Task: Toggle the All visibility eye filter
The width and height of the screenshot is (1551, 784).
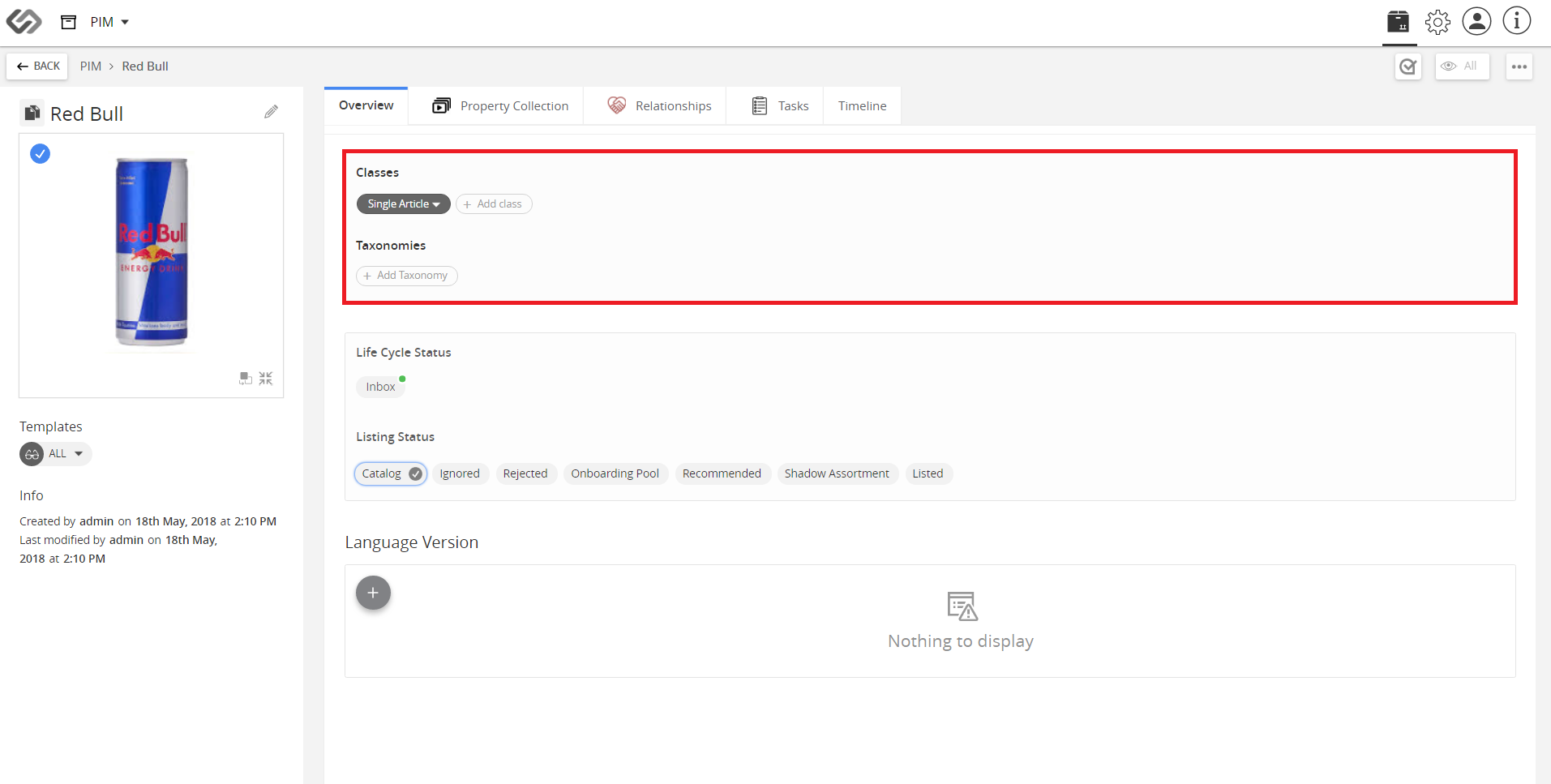Action: click(1462, 66)
